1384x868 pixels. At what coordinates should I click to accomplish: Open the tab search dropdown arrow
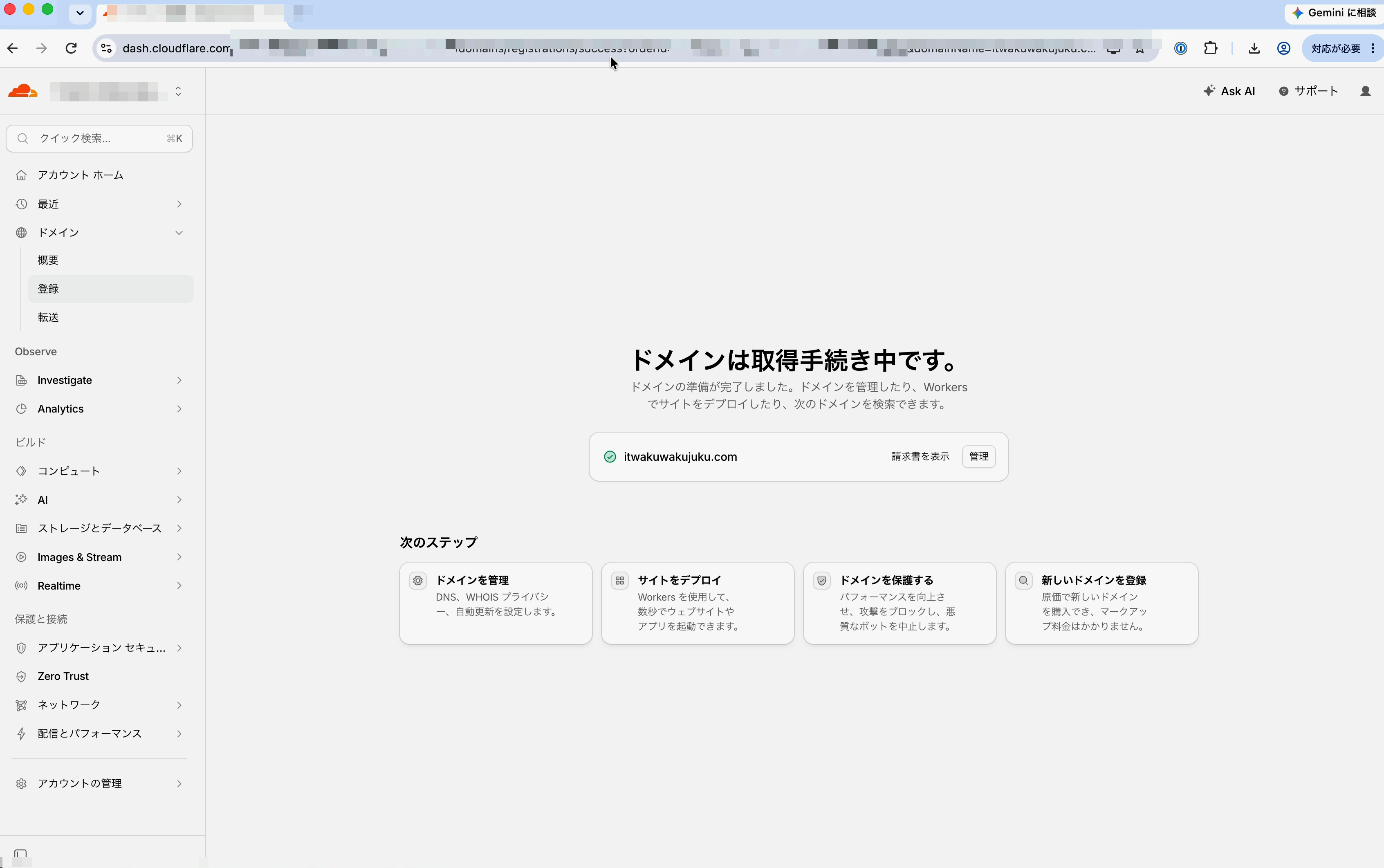80,13
